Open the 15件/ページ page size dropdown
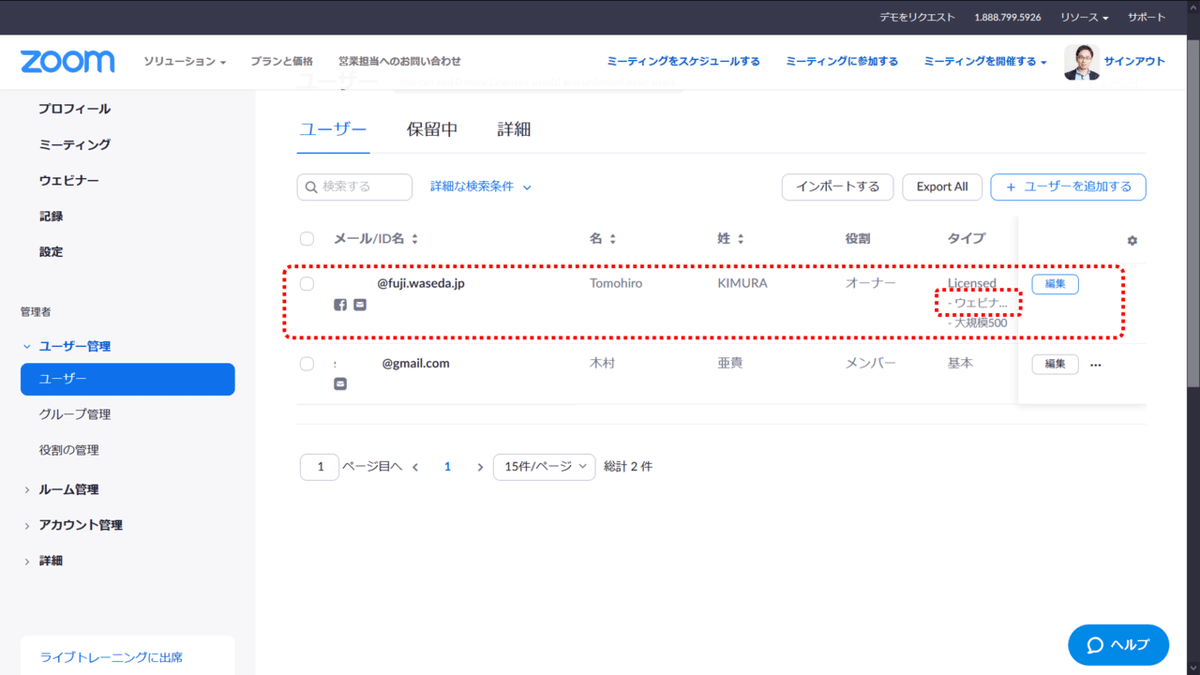The image size is (1200, 675). point(543,466)
